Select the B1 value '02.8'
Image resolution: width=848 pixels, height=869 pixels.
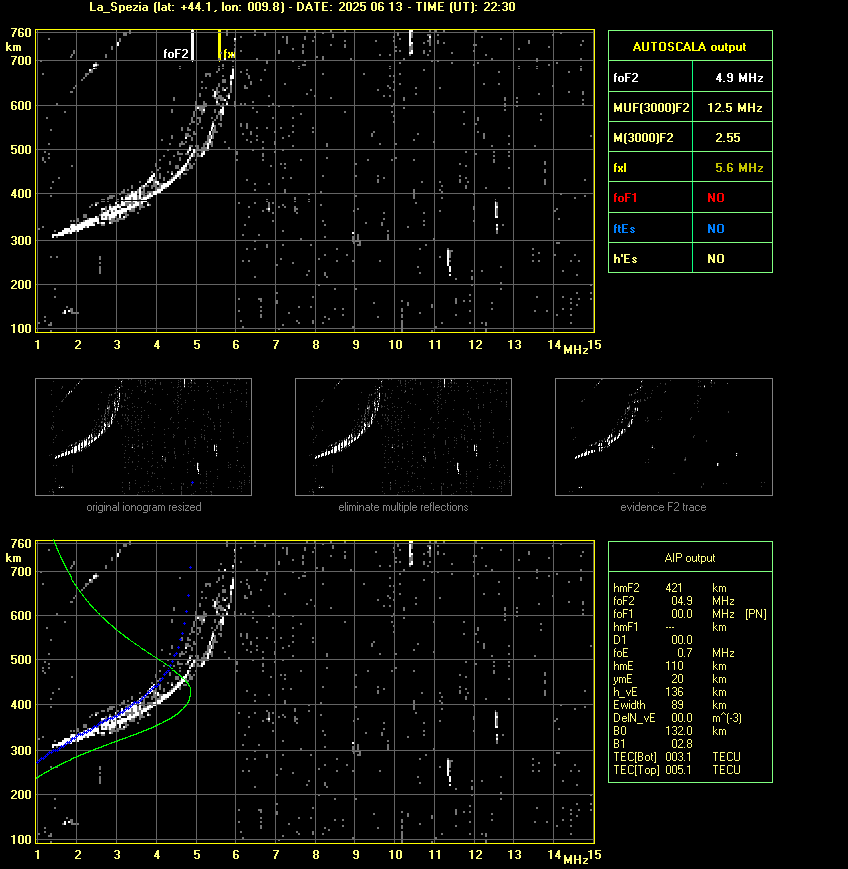tap(681, 744)
